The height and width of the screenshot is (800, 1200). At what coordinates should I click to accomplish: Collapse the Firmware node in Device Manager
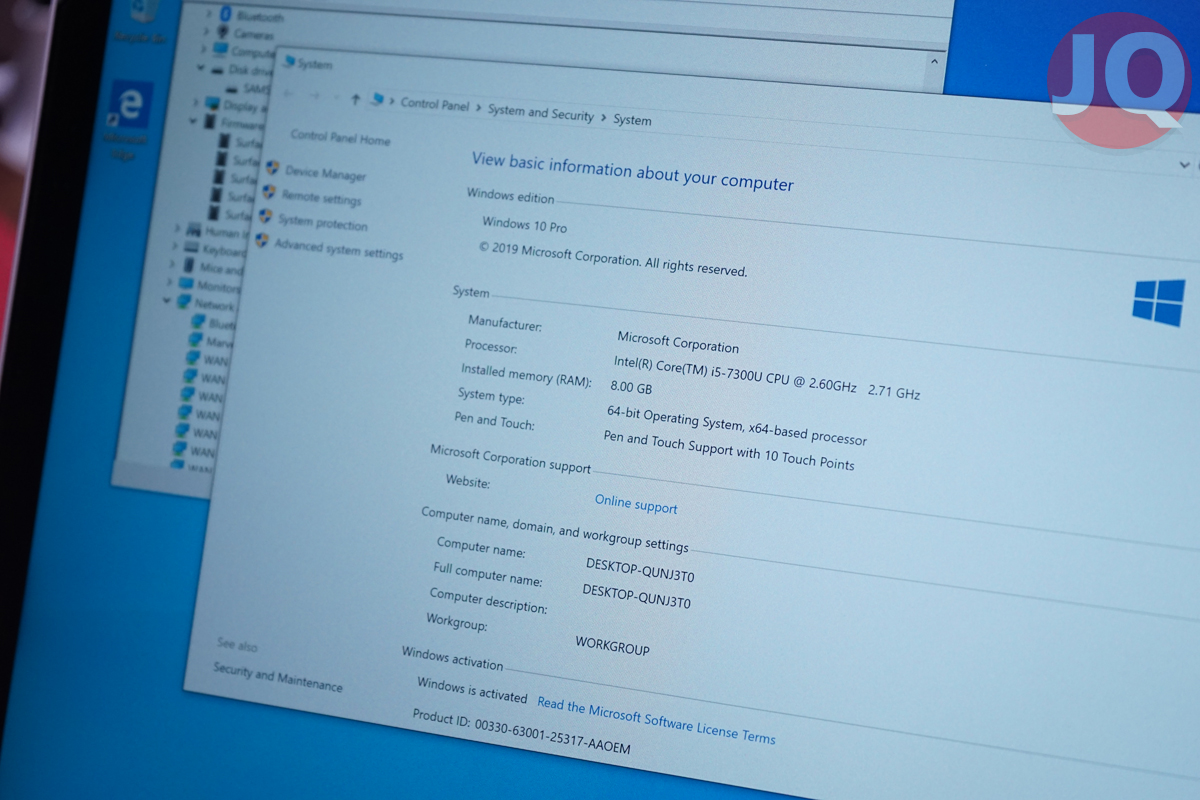click(x=193, y=120)
